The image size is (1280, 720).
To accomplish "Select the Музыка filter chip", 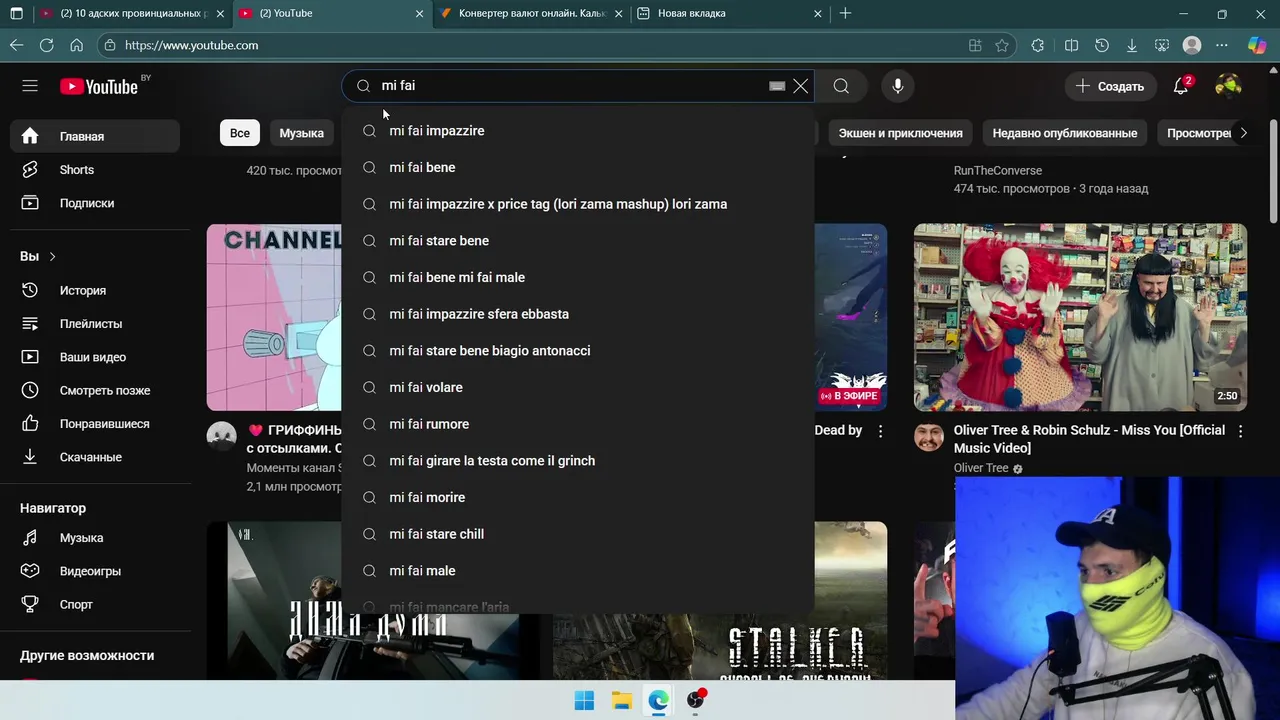I will pyautogui.click(x=301, y=133).
